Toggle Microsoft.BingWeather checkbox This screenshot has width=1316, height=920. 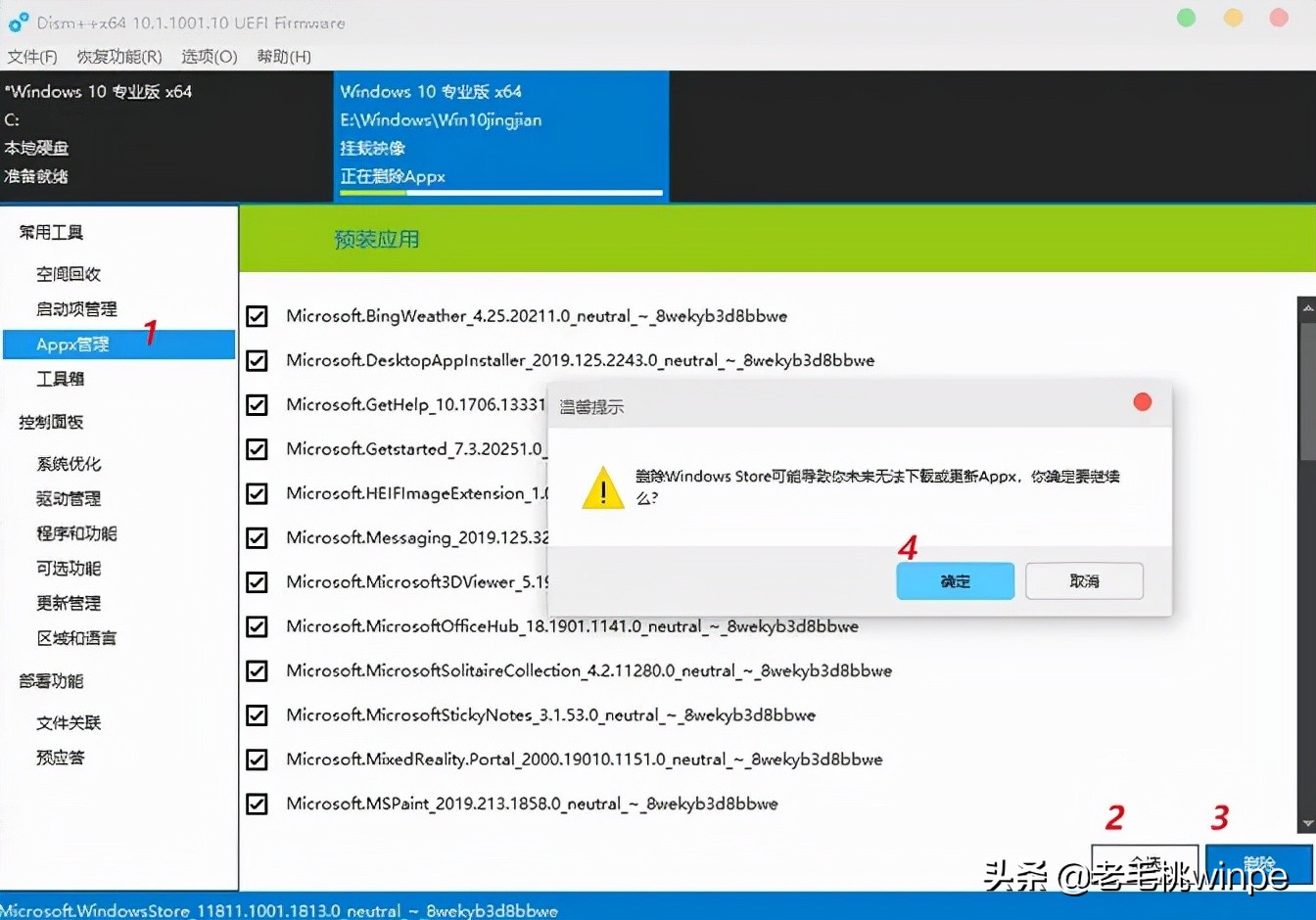(x=257, y=316)
